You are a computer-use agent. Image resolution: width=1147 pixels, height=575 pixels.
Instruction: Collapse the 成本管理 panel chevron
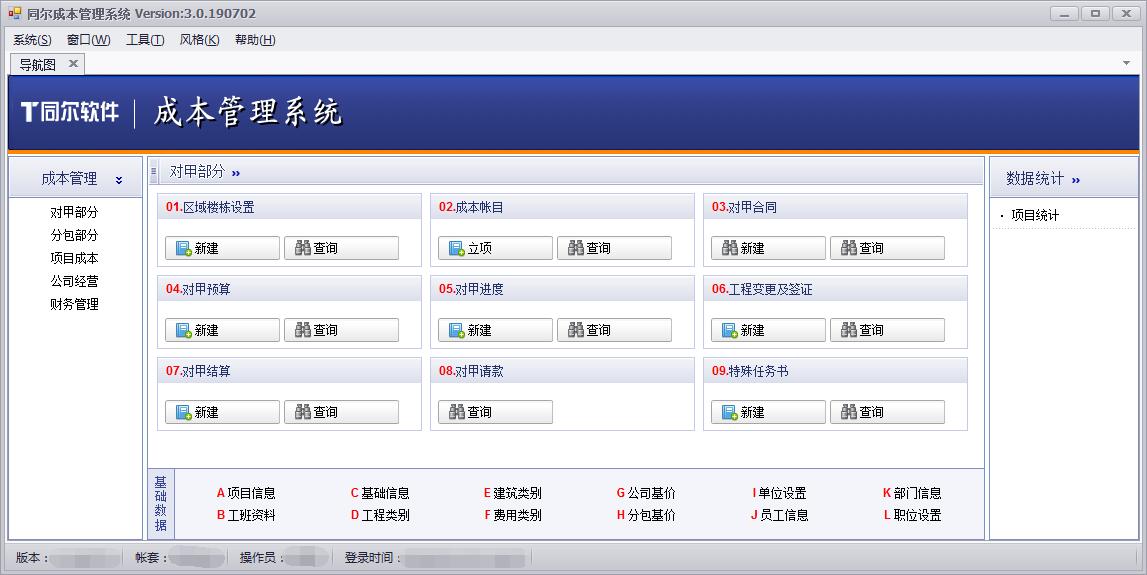click(x=119, y=180)
